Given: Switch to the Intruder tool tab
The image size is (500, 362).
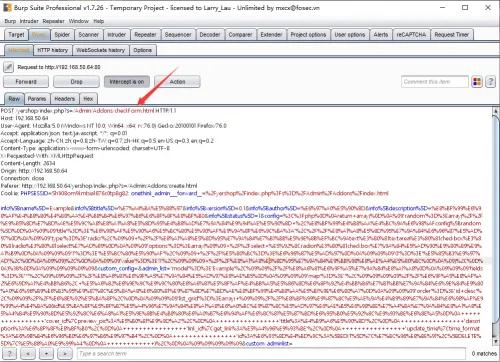Looking at the screenshot, I should click(x=117, y=35).
